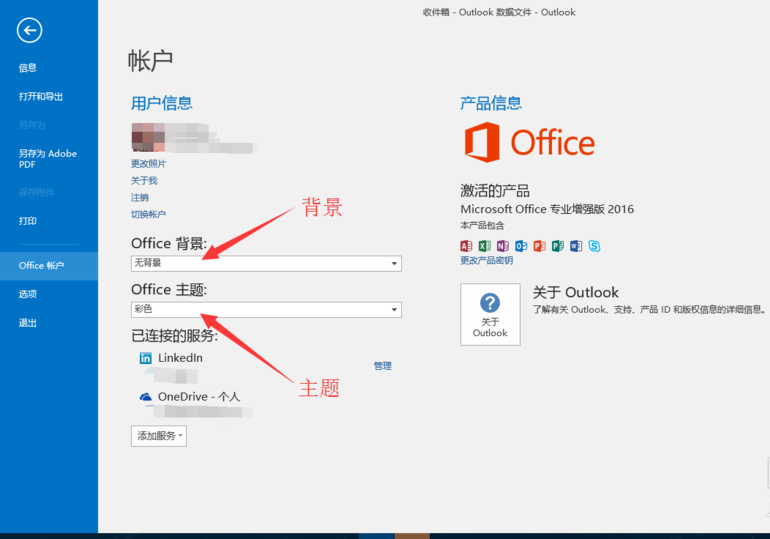
Task: Click the Word product icon
Action: point(575,246)
